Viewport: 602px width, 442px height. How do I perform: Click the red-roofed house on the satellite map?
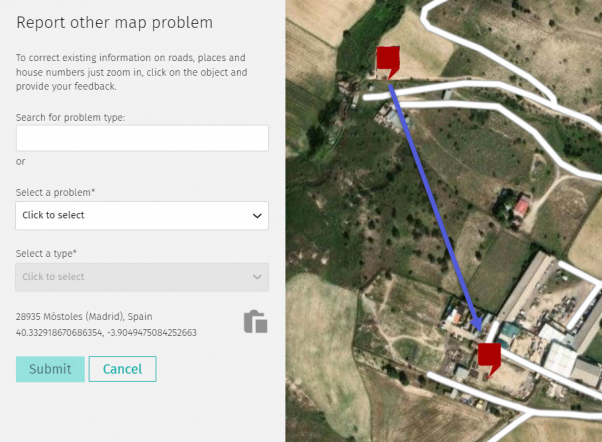pyautogui.click(x=521, y=208)
